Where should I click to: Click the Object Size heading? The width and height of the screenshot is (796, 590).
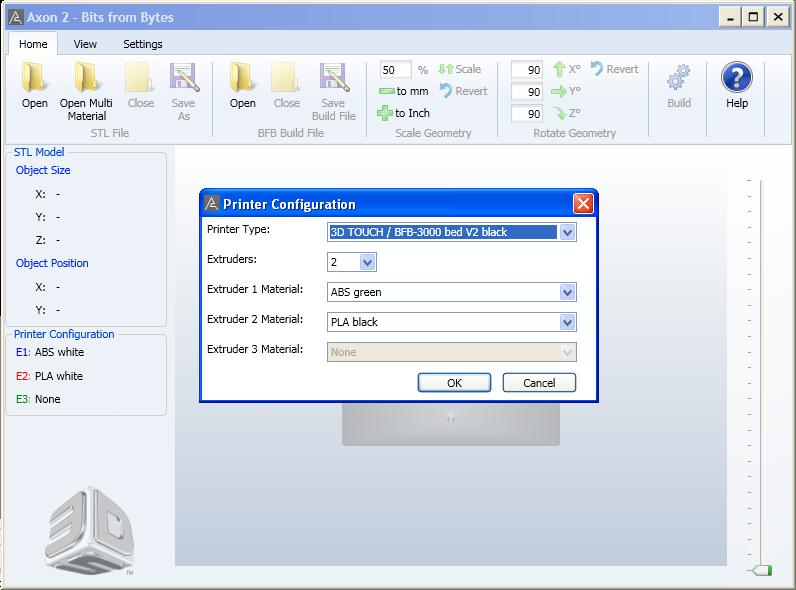pos(43,170)
